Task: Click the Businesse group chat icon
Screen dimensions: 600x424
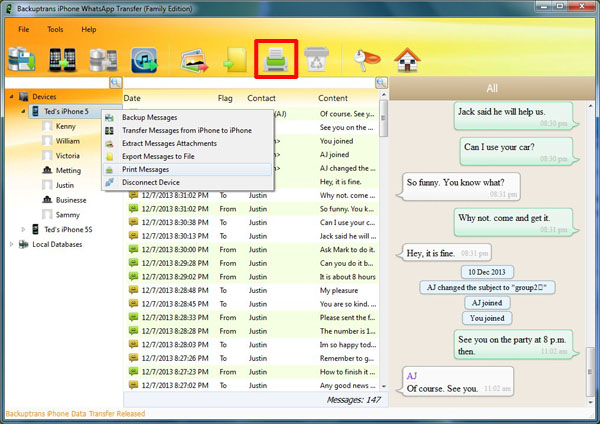Action: coord(47,199)
